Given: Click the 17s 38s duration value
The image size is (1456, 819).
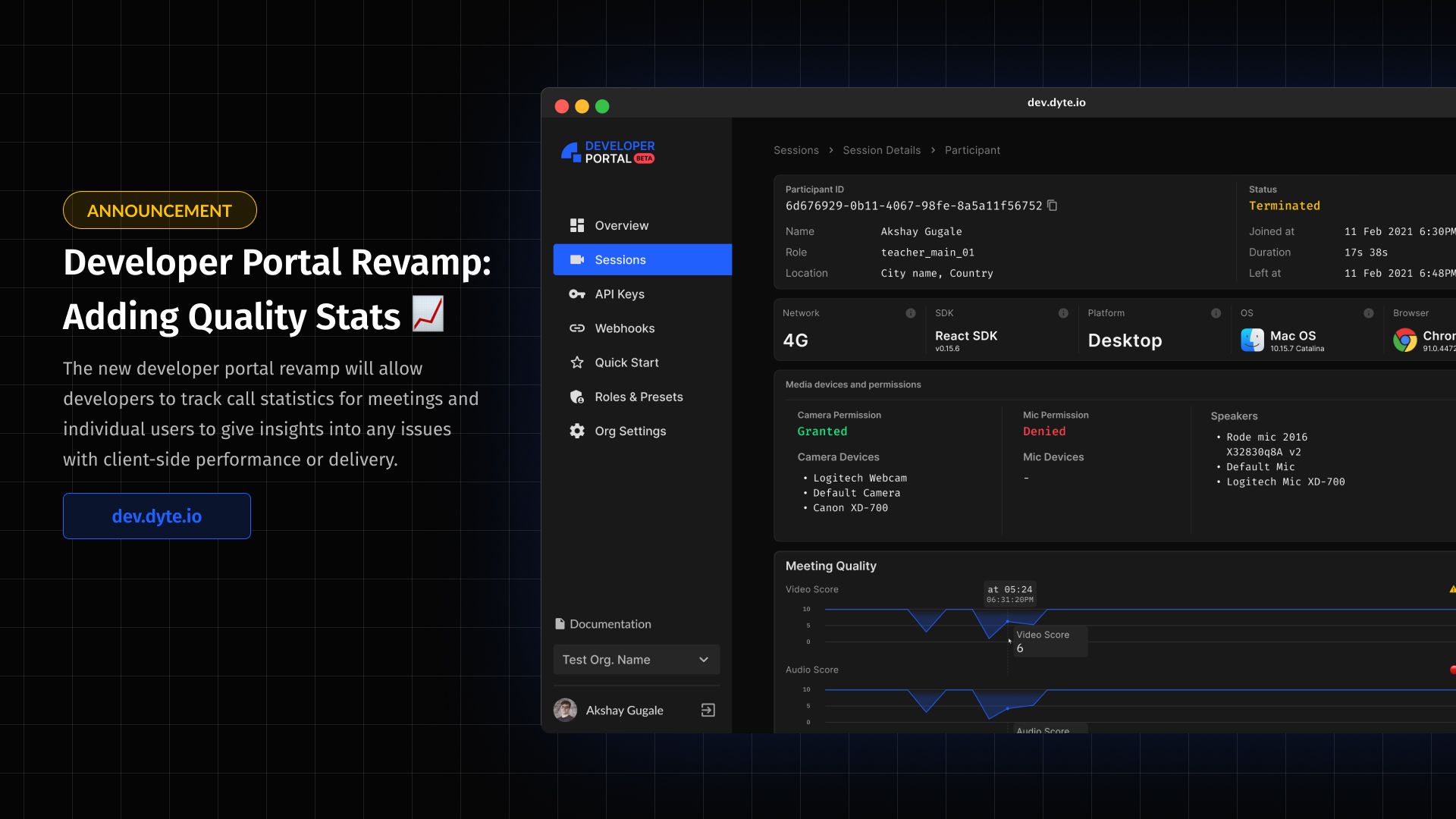Looking at the screenshot, I should coord(1366,253).
